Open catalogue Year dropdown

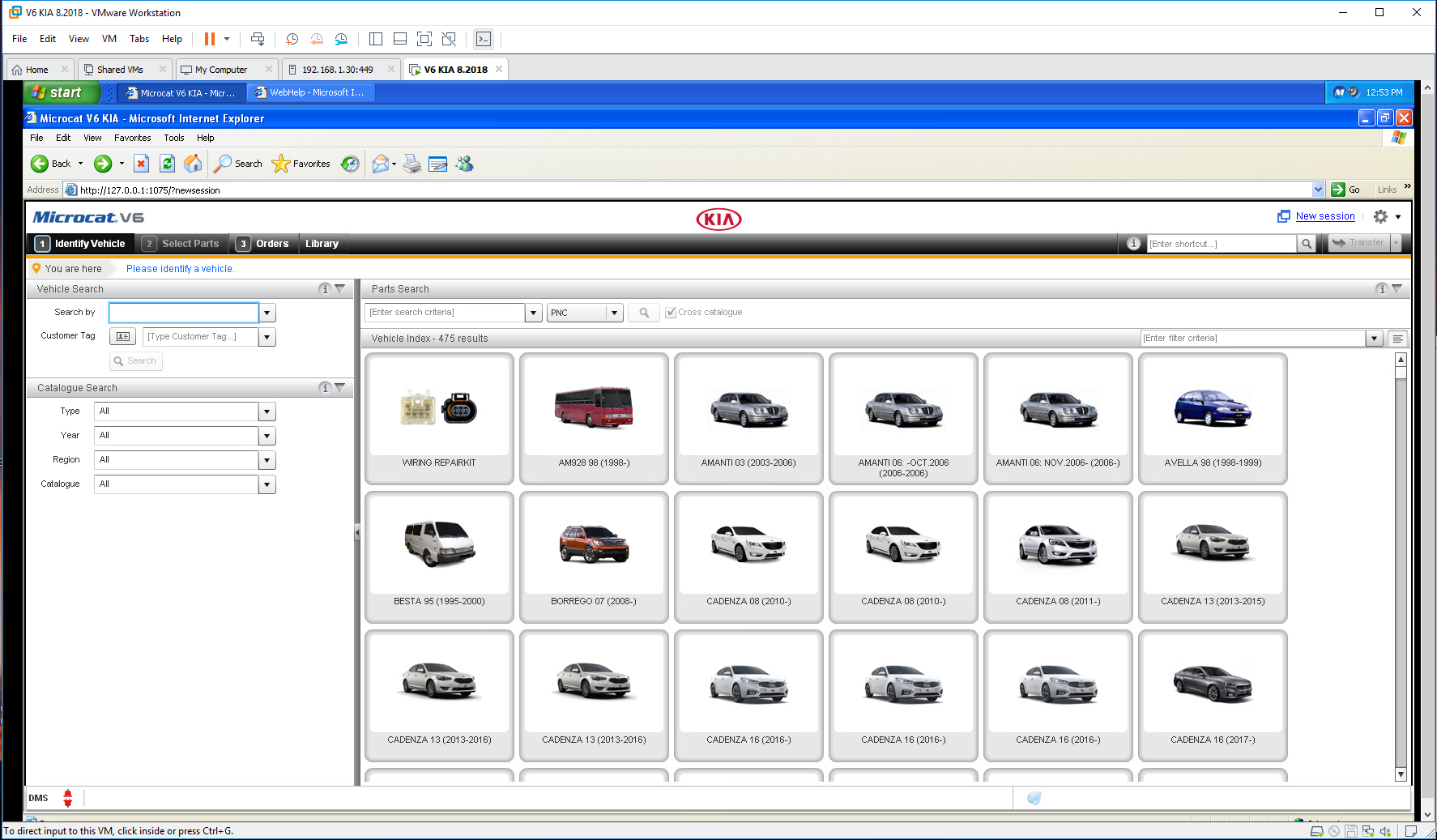[267, 436]
